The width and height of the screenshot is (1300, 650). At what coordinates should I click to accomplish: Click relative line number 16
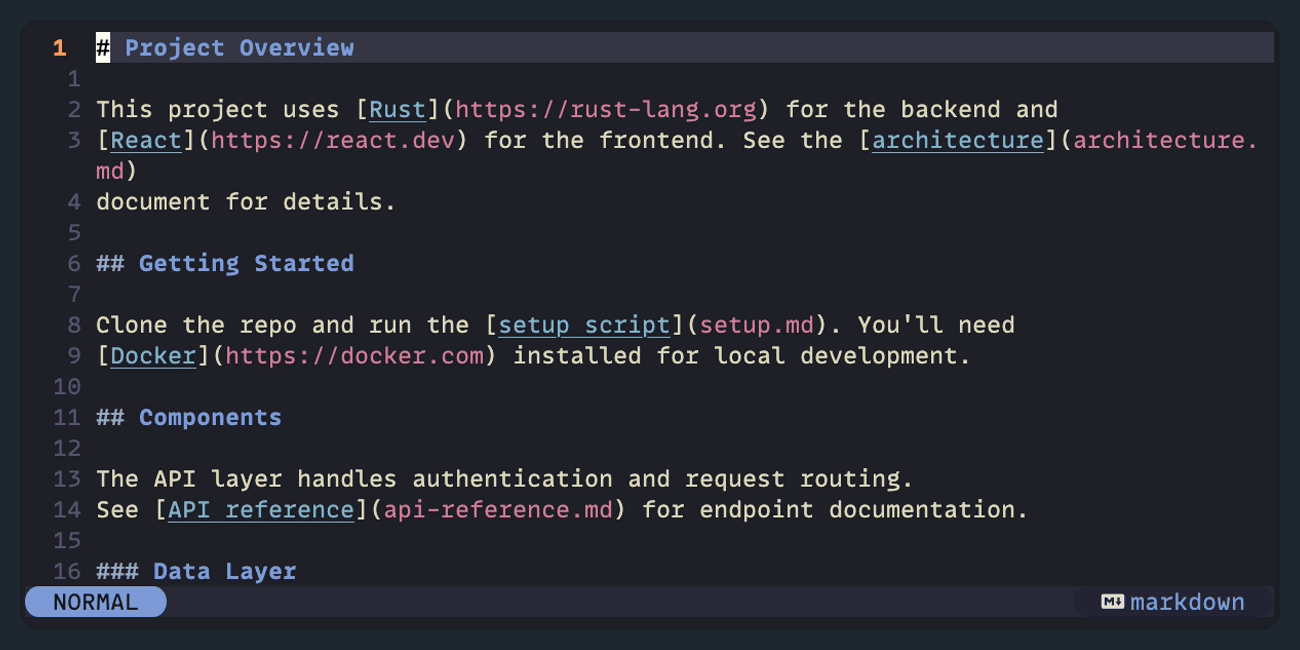click(x=67, y=571)
